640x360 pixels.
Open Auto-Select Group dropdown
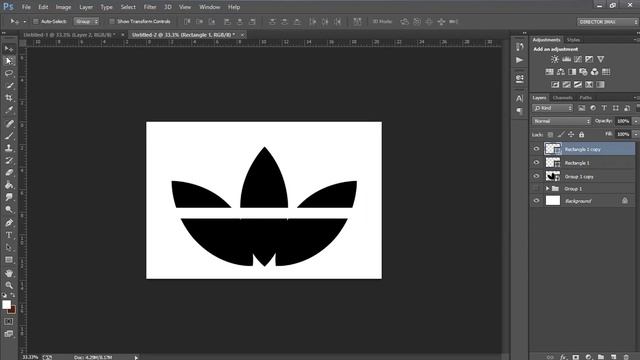click(x=87, y=21)
